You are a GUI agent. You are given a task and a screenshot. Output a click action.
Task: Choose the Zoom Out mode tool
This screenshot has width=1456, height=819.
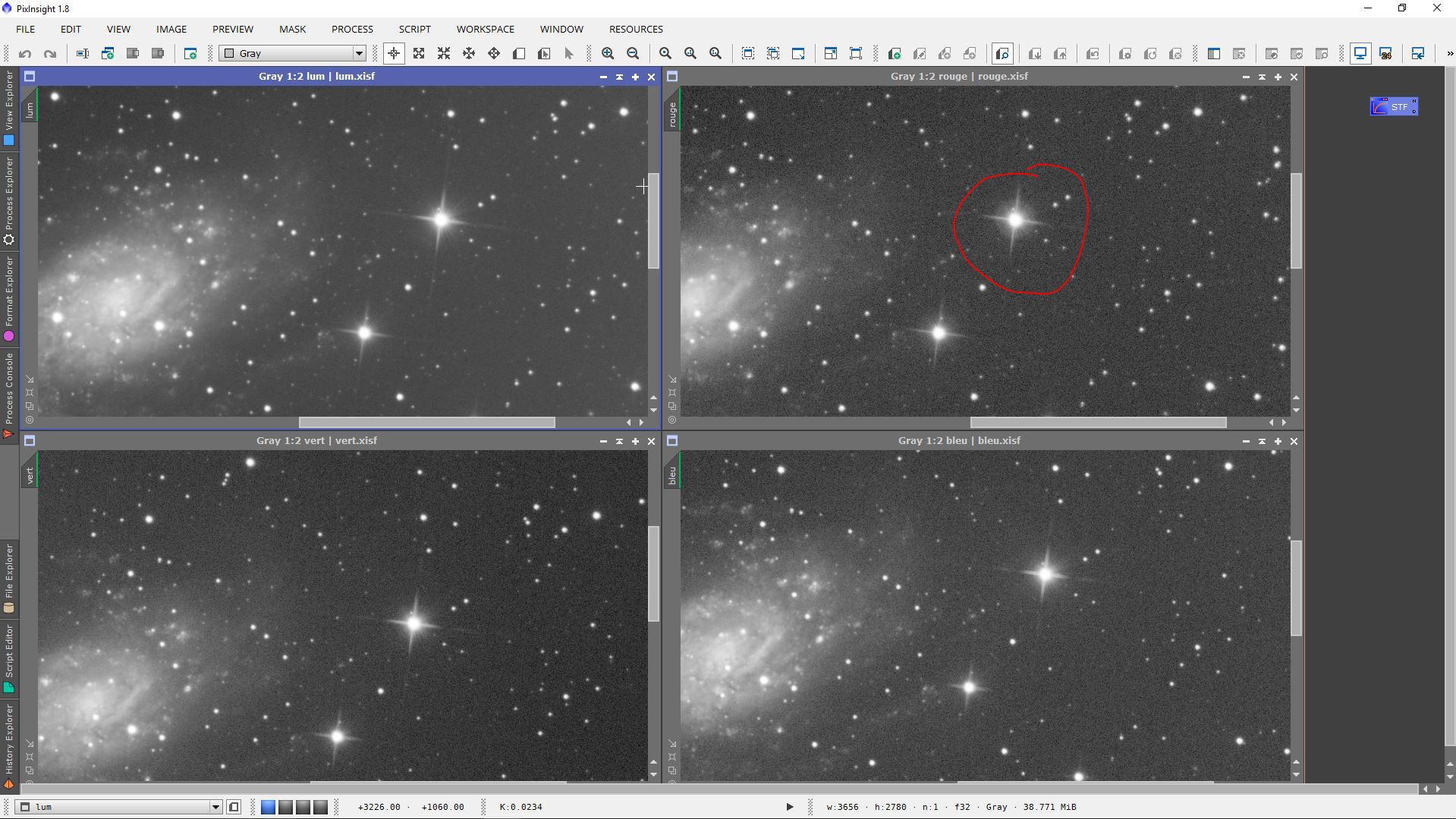(444, 54)
